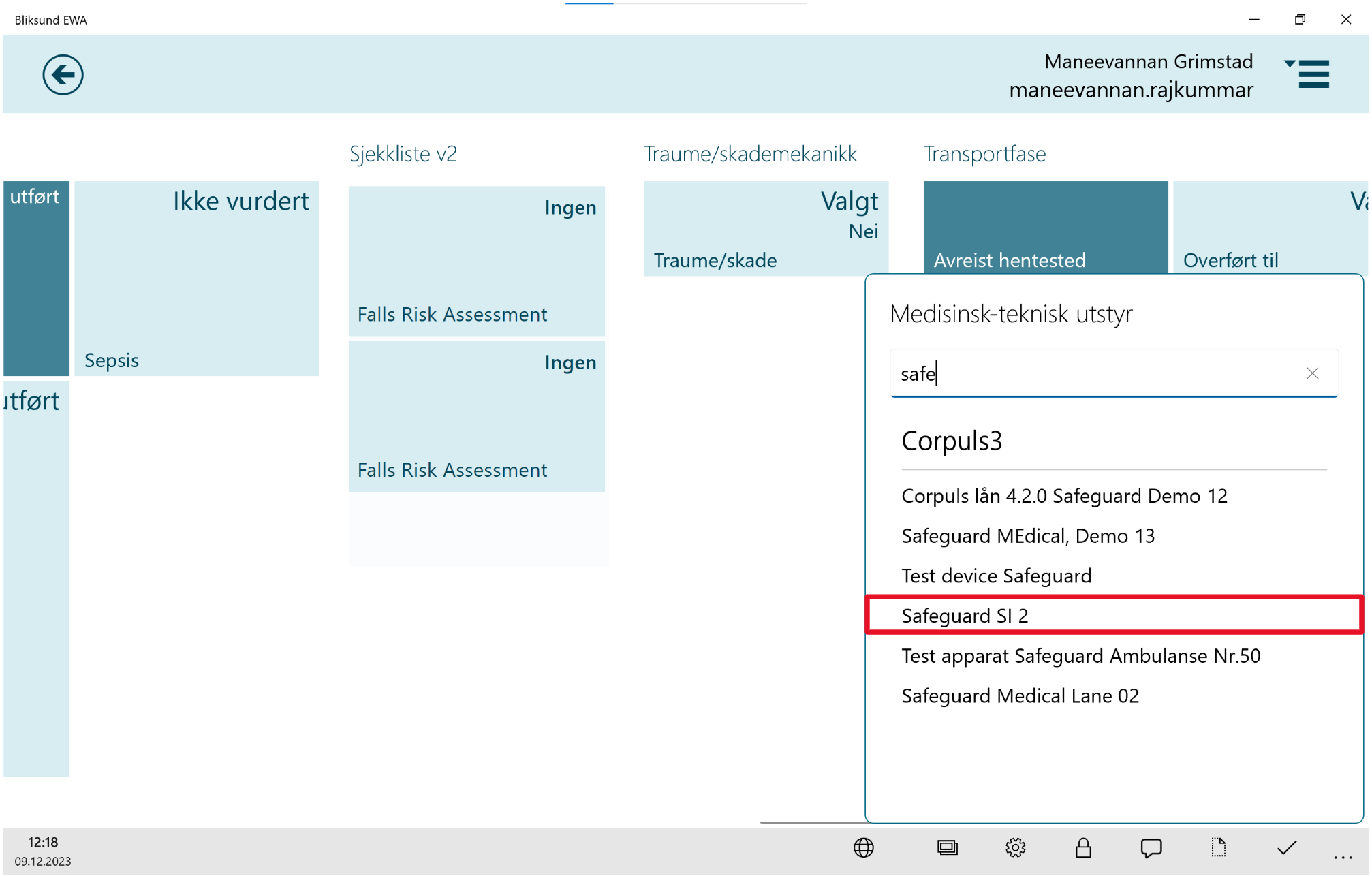Image resolution: width=1372 pixels, height=876 pixels.
Task: Open the second Falls Risk Assessment tile
Action: coord(477,416)
